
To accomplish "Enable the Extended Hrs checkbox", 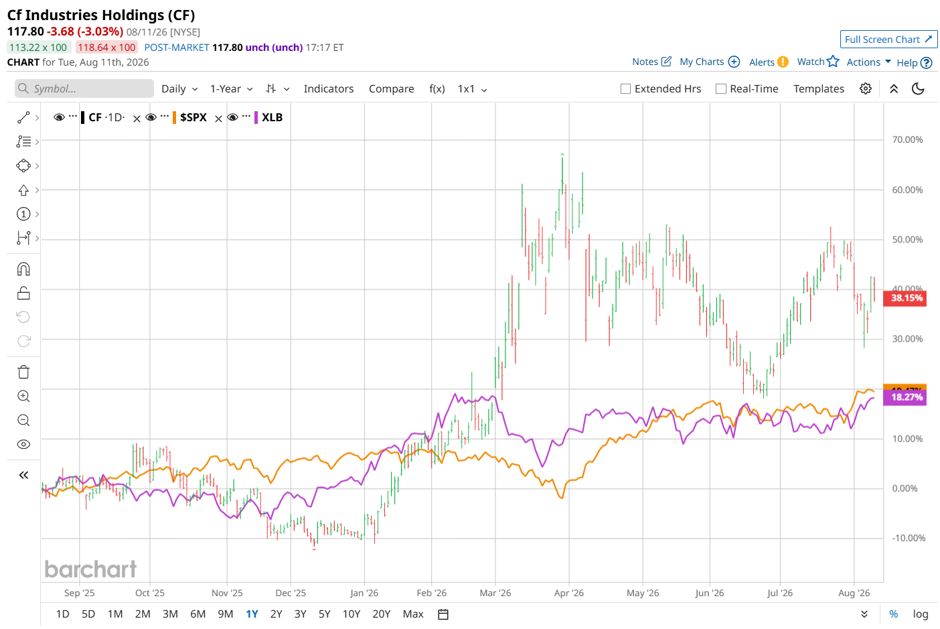I will (x=625, y=89).
